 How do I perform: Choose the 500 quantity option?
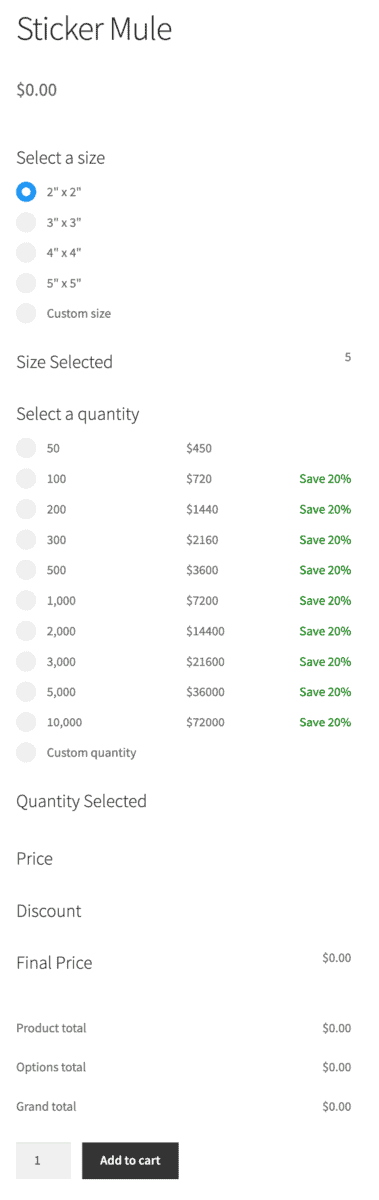[x=26, y=570]
